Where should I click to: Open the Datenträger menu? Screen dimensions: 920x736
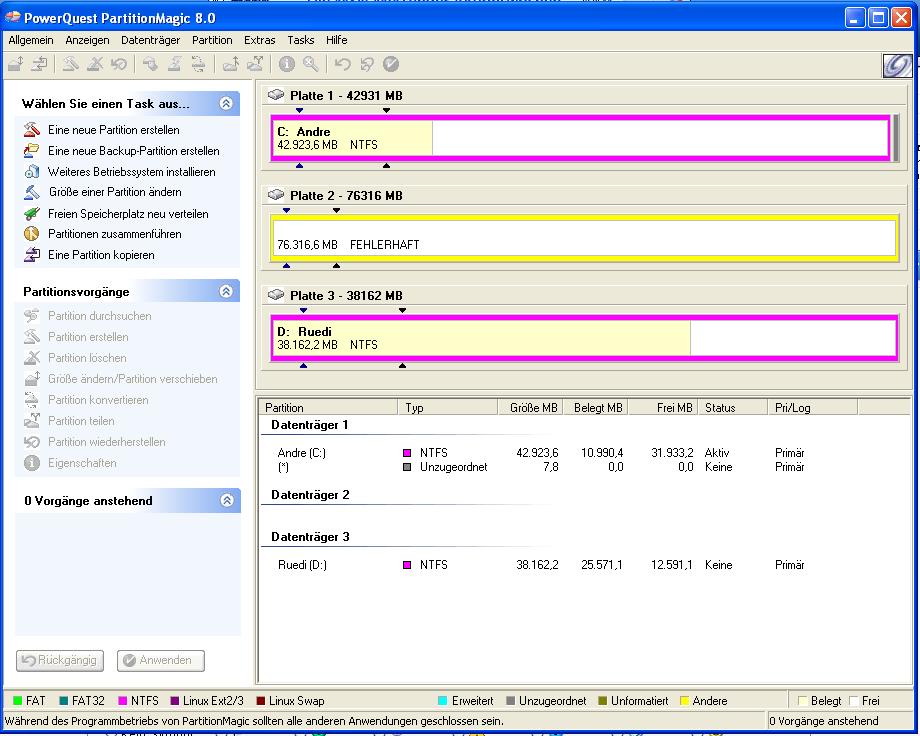click(x=150, y=40)
